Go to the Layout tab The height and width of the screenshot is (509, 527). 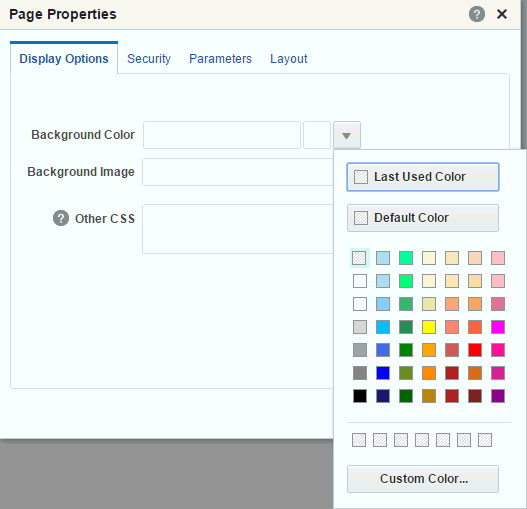point(289,58)
